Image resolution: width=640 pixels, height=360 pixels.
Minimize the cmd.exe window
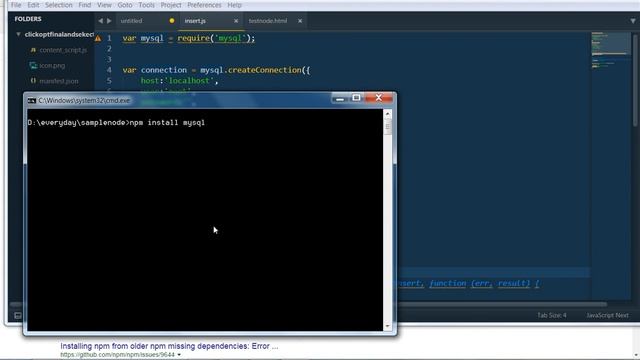pos(340,98)
